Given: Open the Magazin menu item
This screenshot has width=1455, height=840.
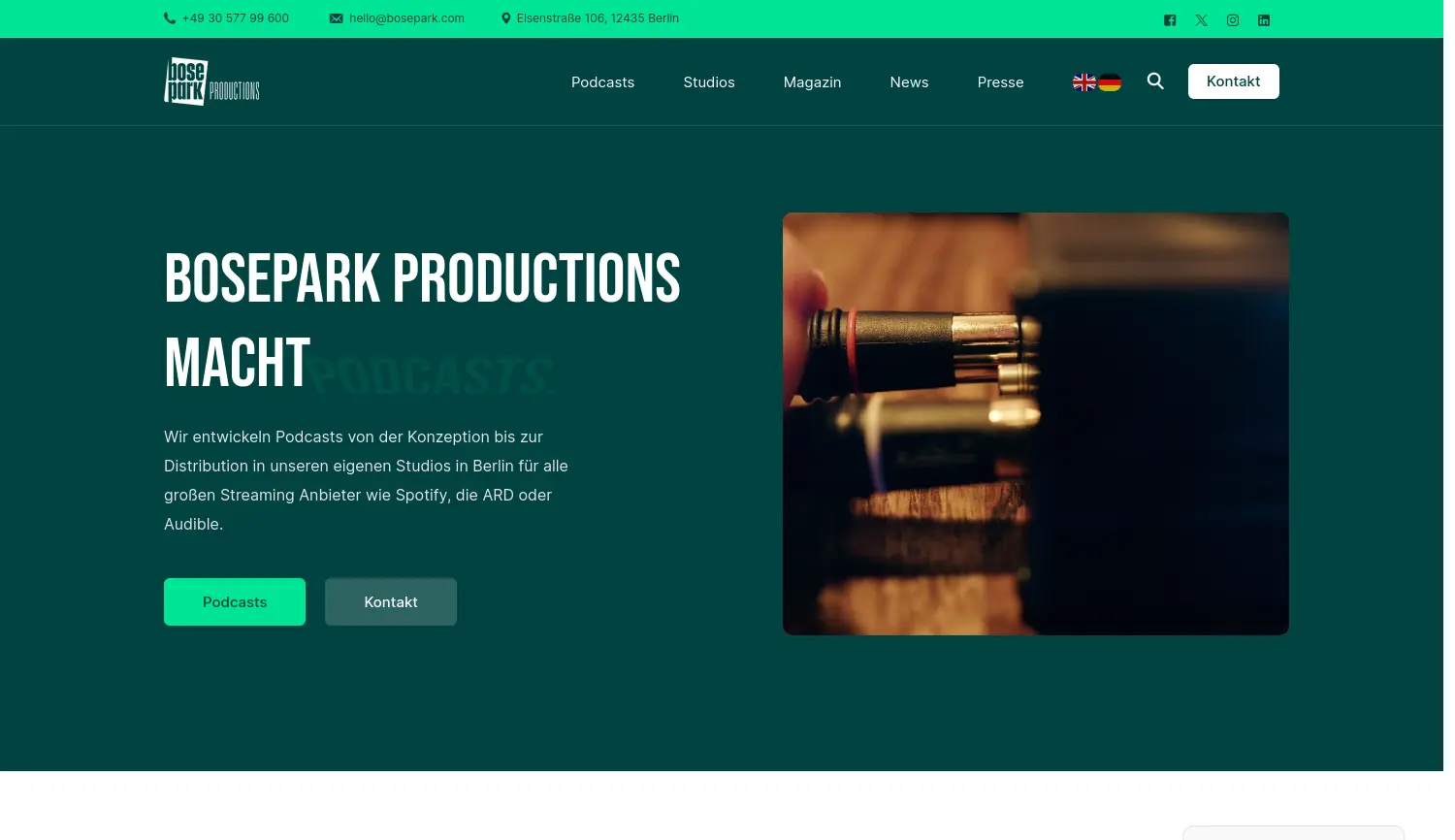Looking at the screenshot, I should coord(812,81).
